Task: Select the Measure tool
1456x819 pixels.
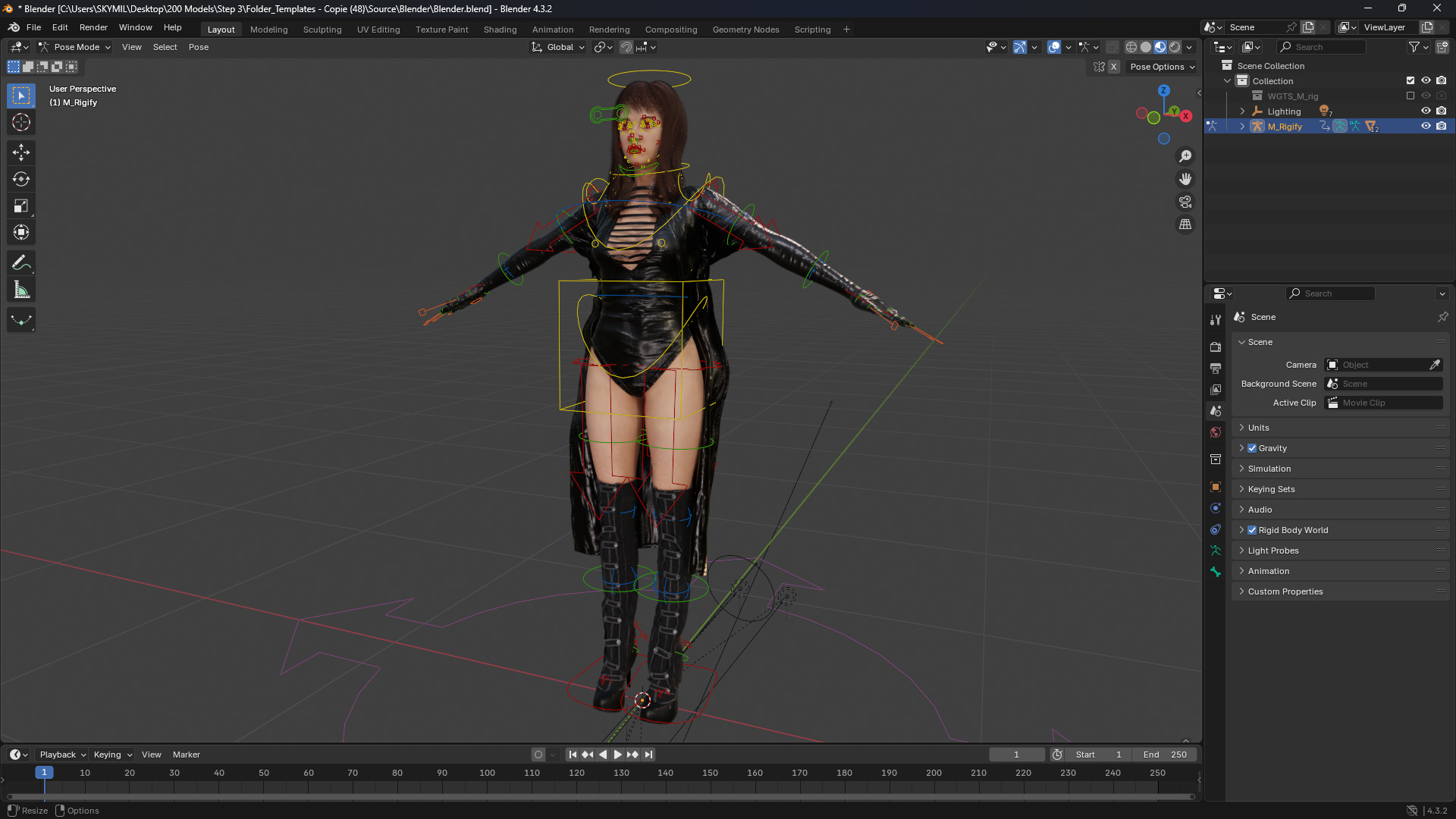Action: click(x=21, y=290)
